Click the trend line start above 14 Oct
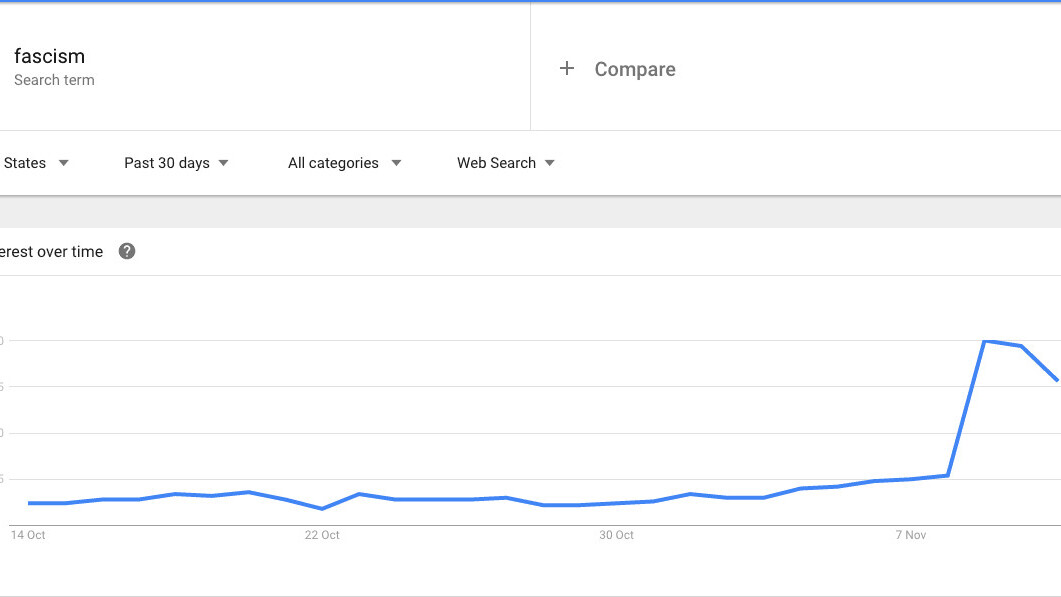This screenshot has height=597, width=1061. pos(29,503)
